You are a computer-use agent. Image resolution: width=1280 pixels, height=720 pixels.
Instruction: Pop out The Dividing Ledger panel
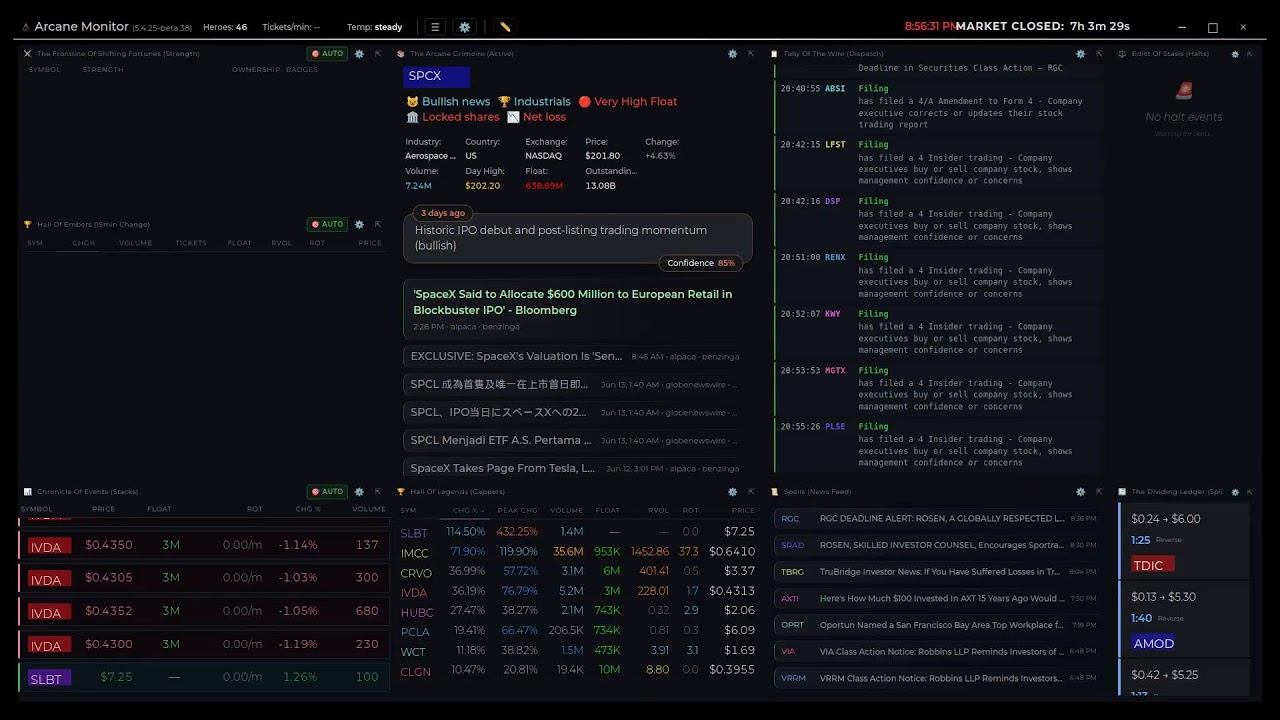(1251, 492)
